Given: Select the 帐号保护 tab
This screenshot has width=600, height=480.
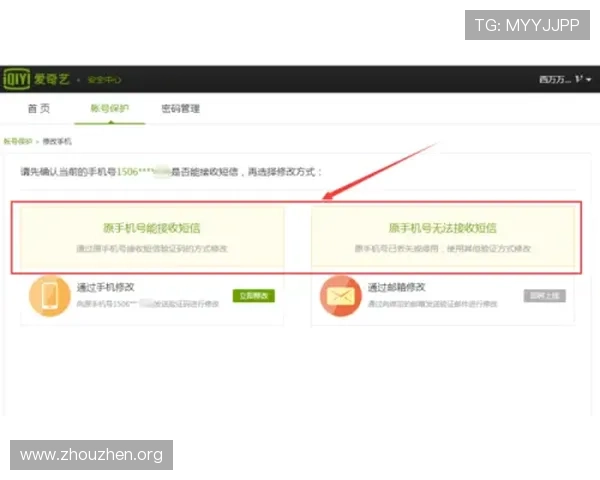Looking at the screenshot, I should [109, 108].
